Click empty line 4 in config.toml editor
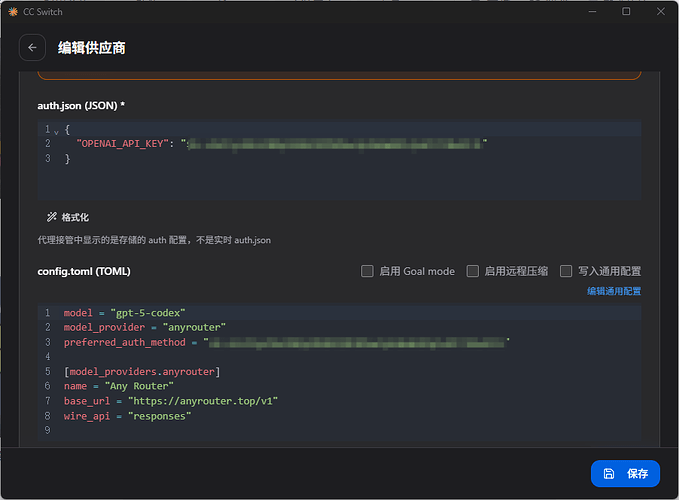 coord(339,357)
